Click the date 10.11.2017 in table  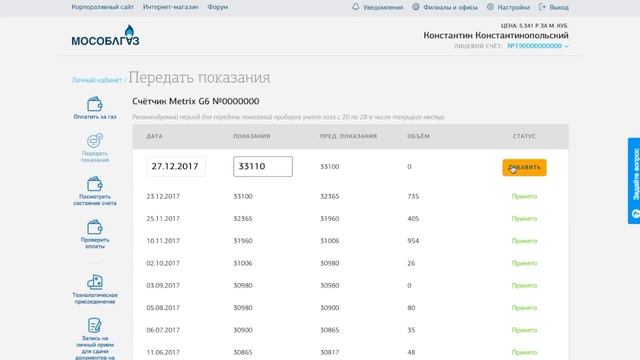pyautogui.click(x=163, y=241)
